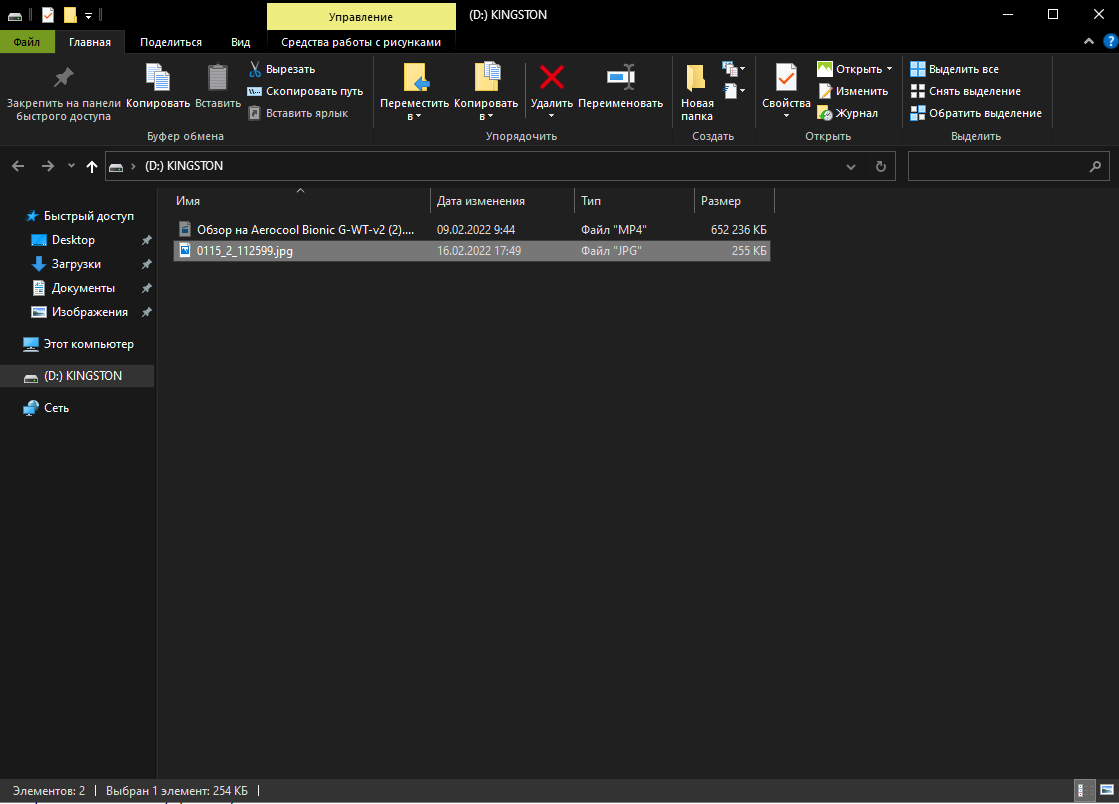Open Customize Quick Access Toolbar dropdown
Viewport: 1119px width, 804px height.
pos(88,15)
